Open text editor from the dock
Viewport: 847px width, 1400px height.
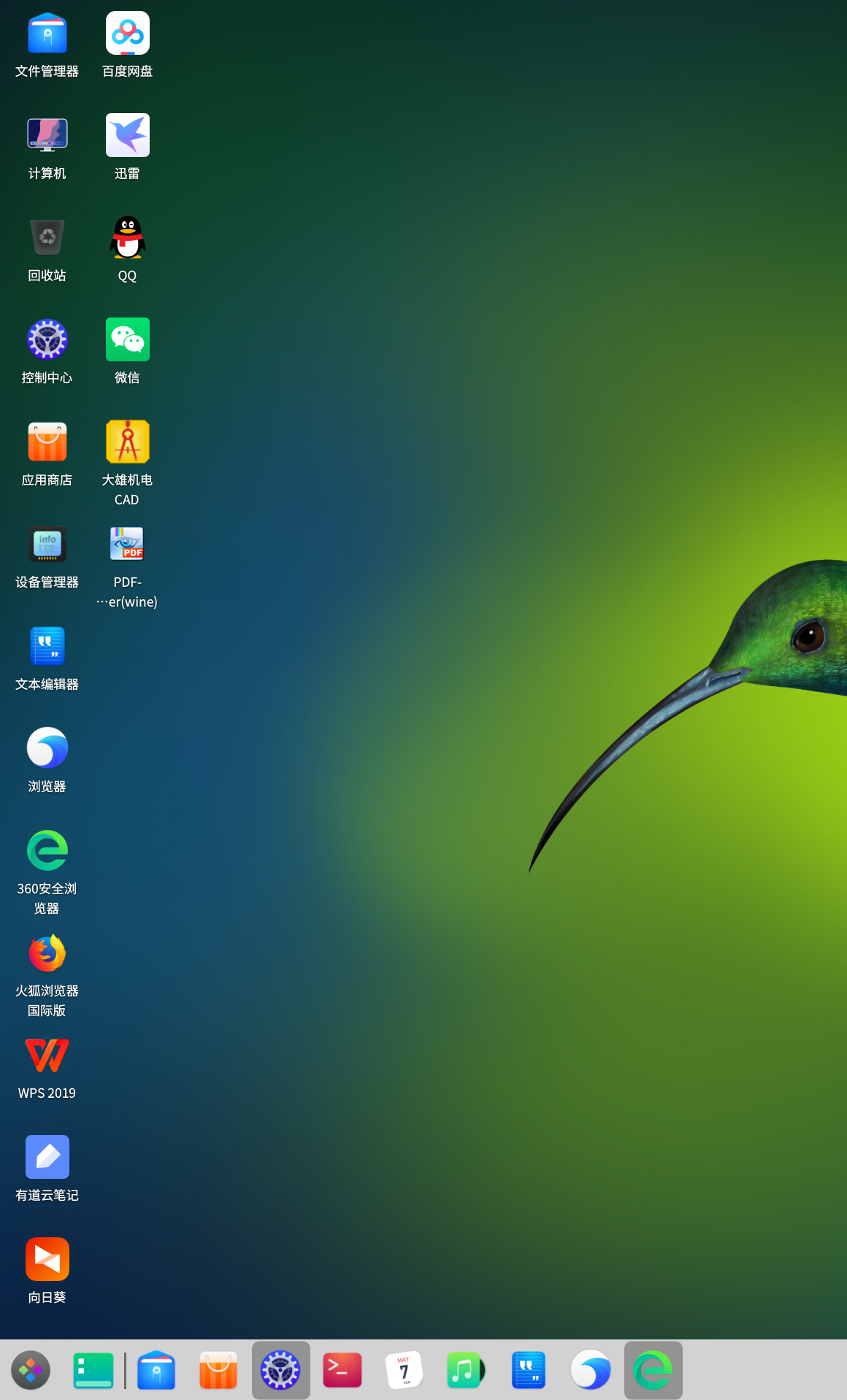tap(529, 1370)
